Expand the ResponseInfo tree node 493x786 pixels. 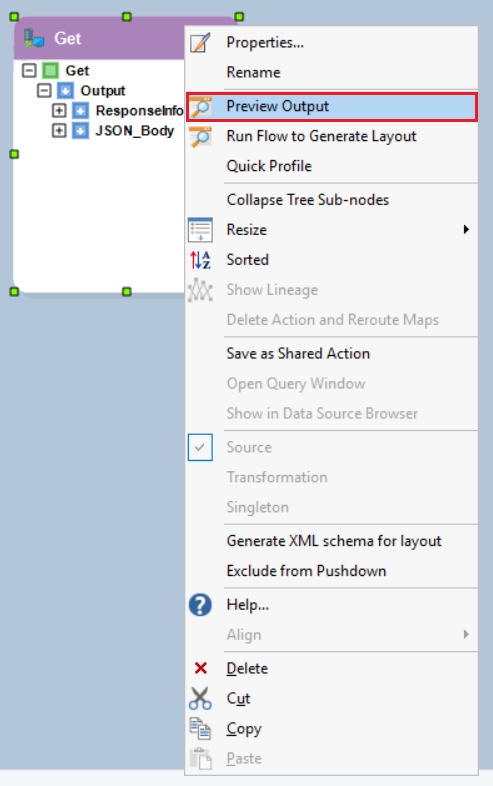pos(59,110)
